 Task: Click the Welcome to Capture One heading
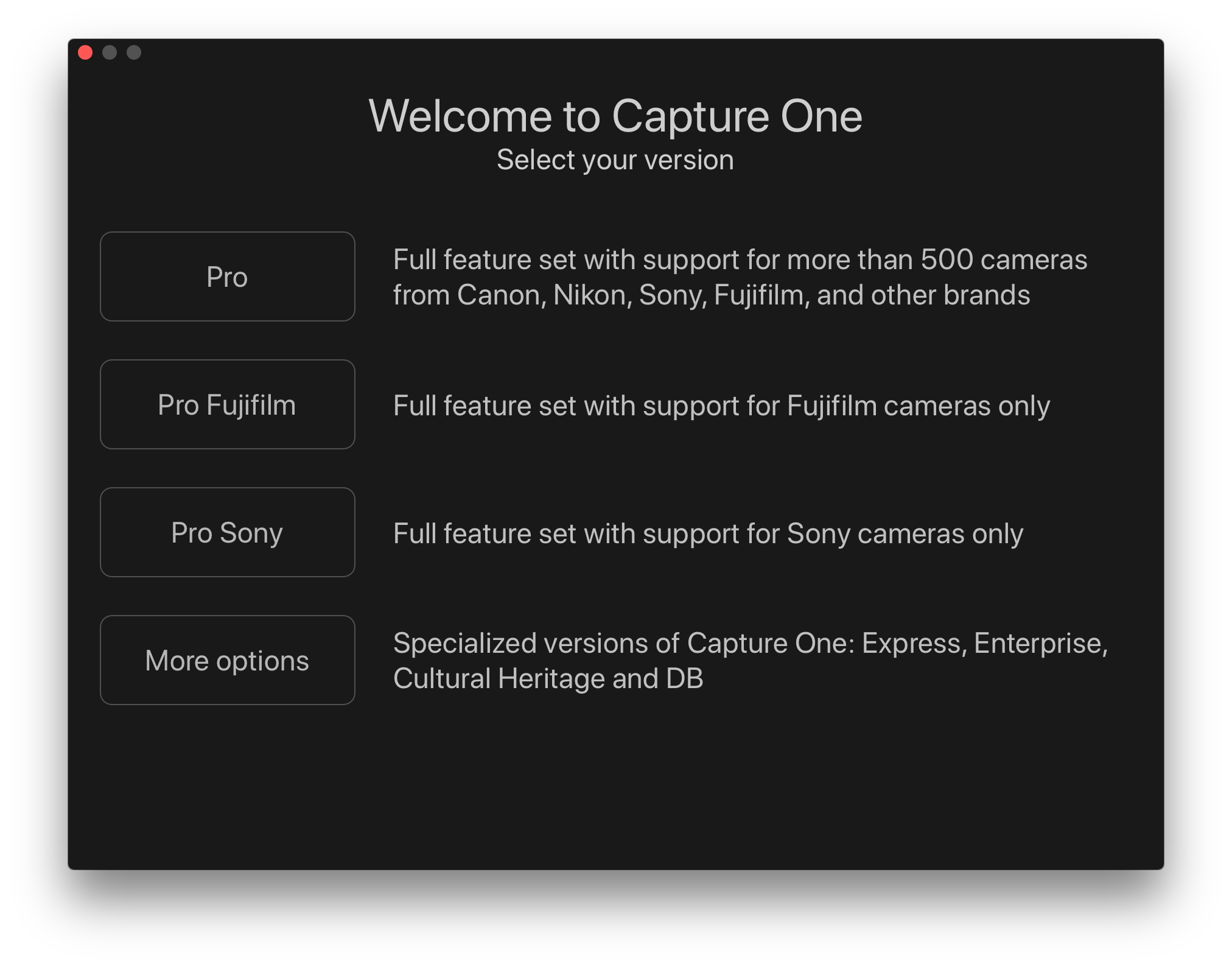point(615,116)
